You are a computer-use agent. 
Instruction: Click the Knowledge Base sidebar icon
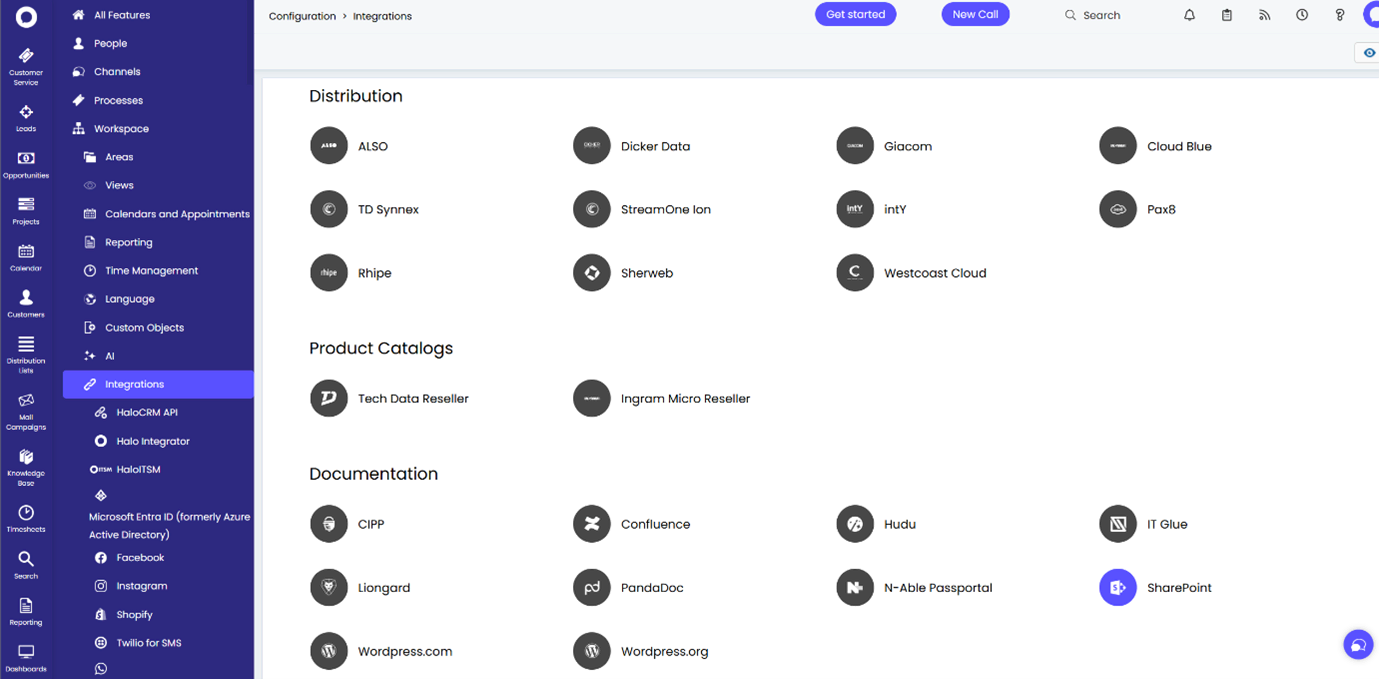(26, 464)
